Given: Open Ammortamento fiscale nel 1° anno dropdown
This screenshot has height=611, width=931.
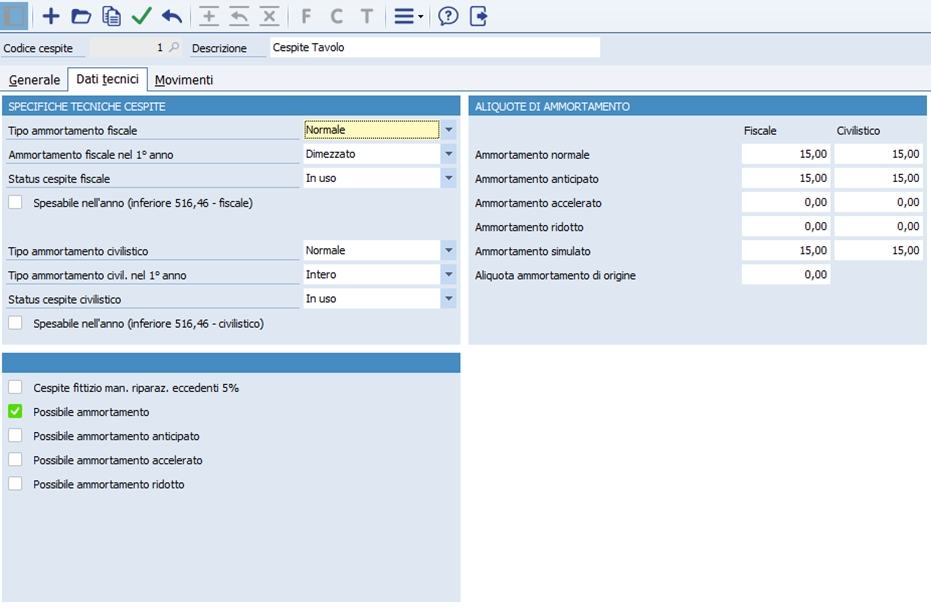Looking at the screenshot, I should (449, 154).
